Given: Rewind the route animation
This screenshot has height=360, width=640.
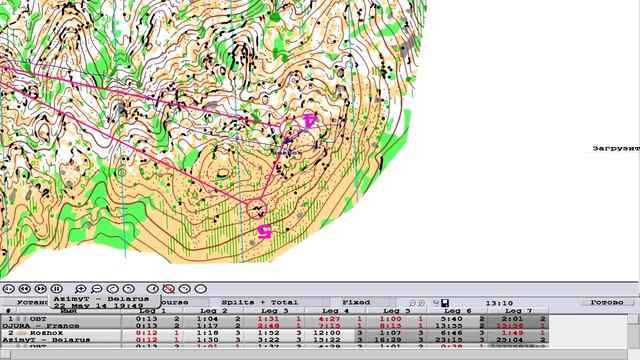Looking at the screenshot, I should click(24, 289).
